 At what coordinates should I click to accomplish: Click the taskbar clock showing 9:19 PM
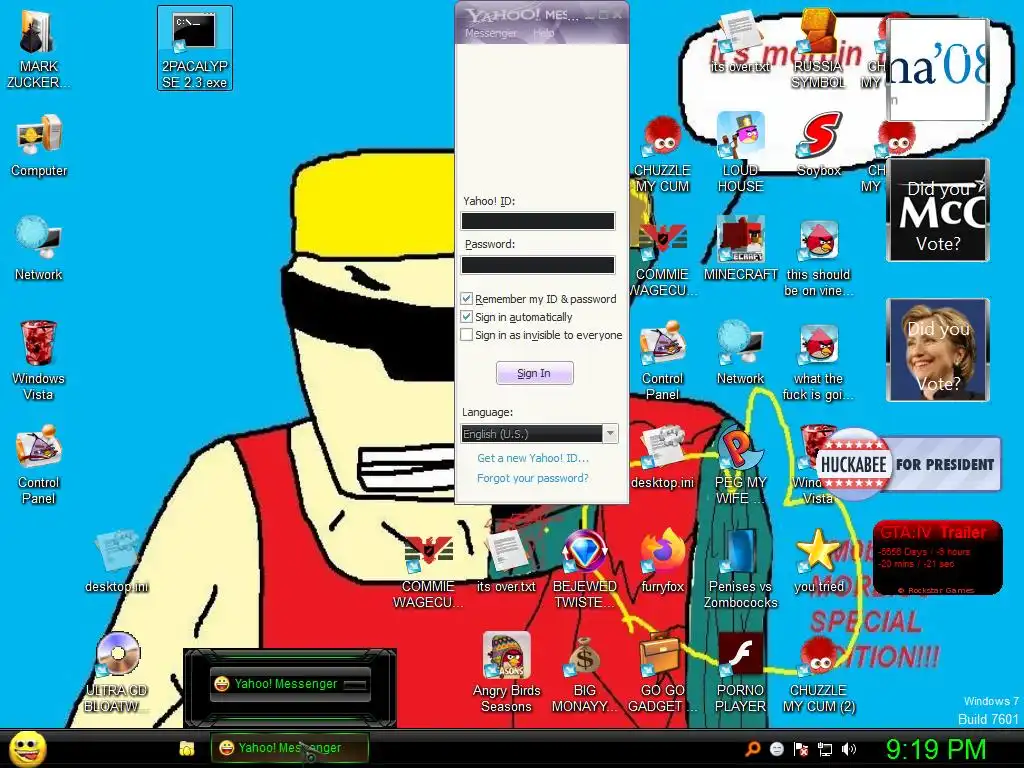click(935, 749)
